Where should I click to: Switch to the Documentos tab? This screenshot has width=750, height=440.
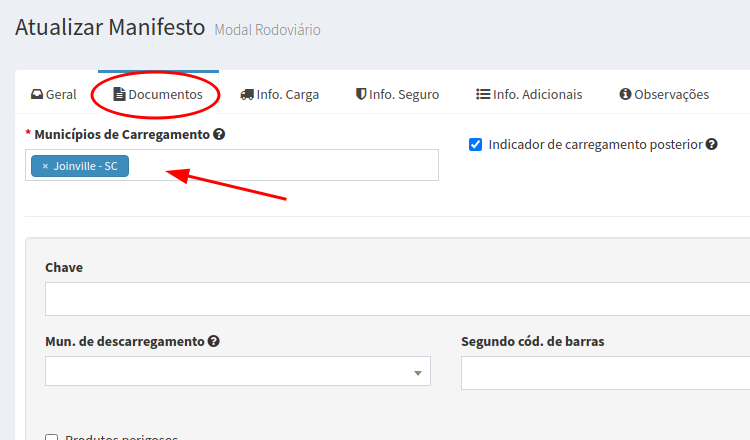[x=165, y=95]
